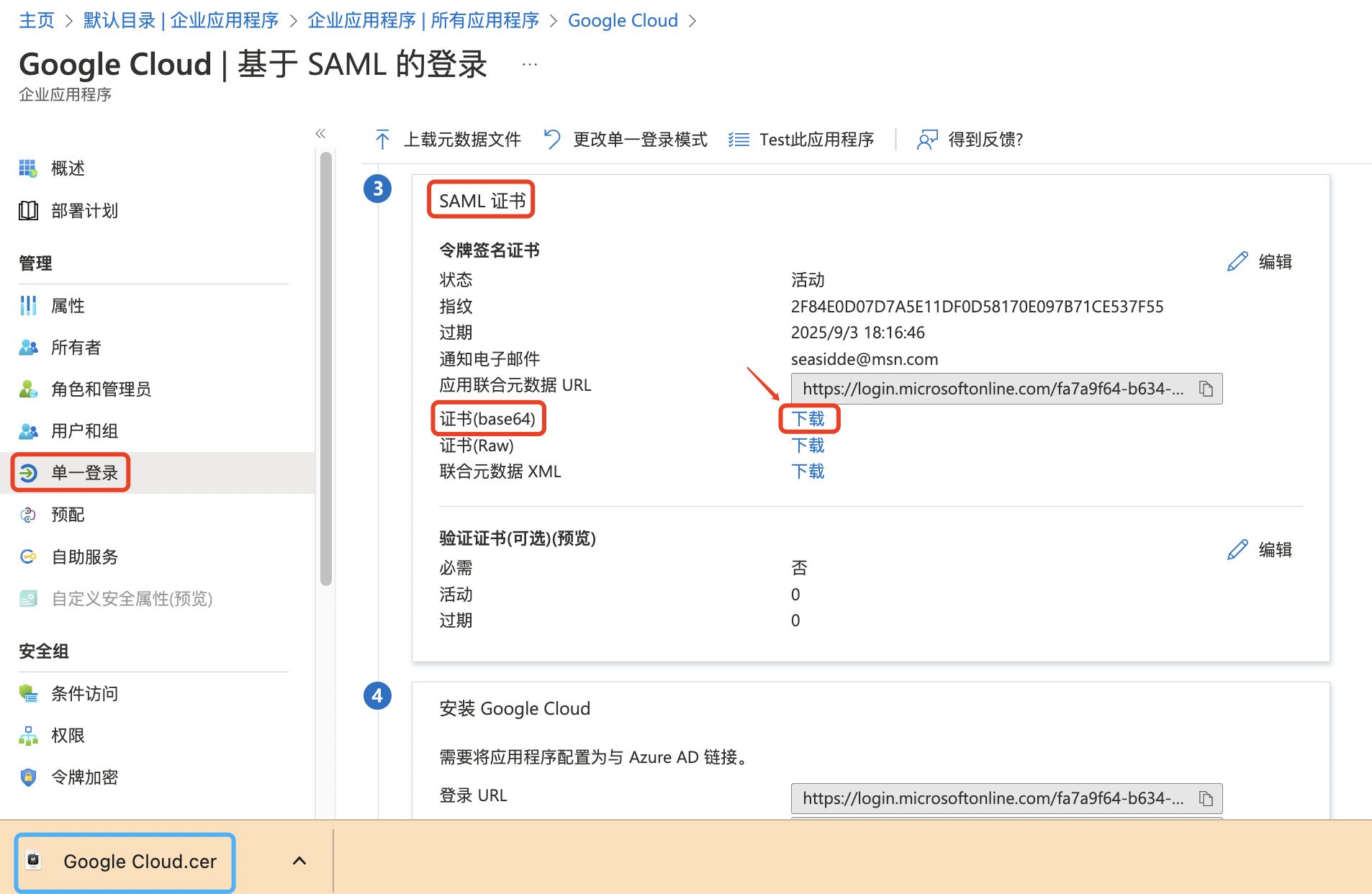Click the 应用联合元数据 URL field

[1006, 389]
